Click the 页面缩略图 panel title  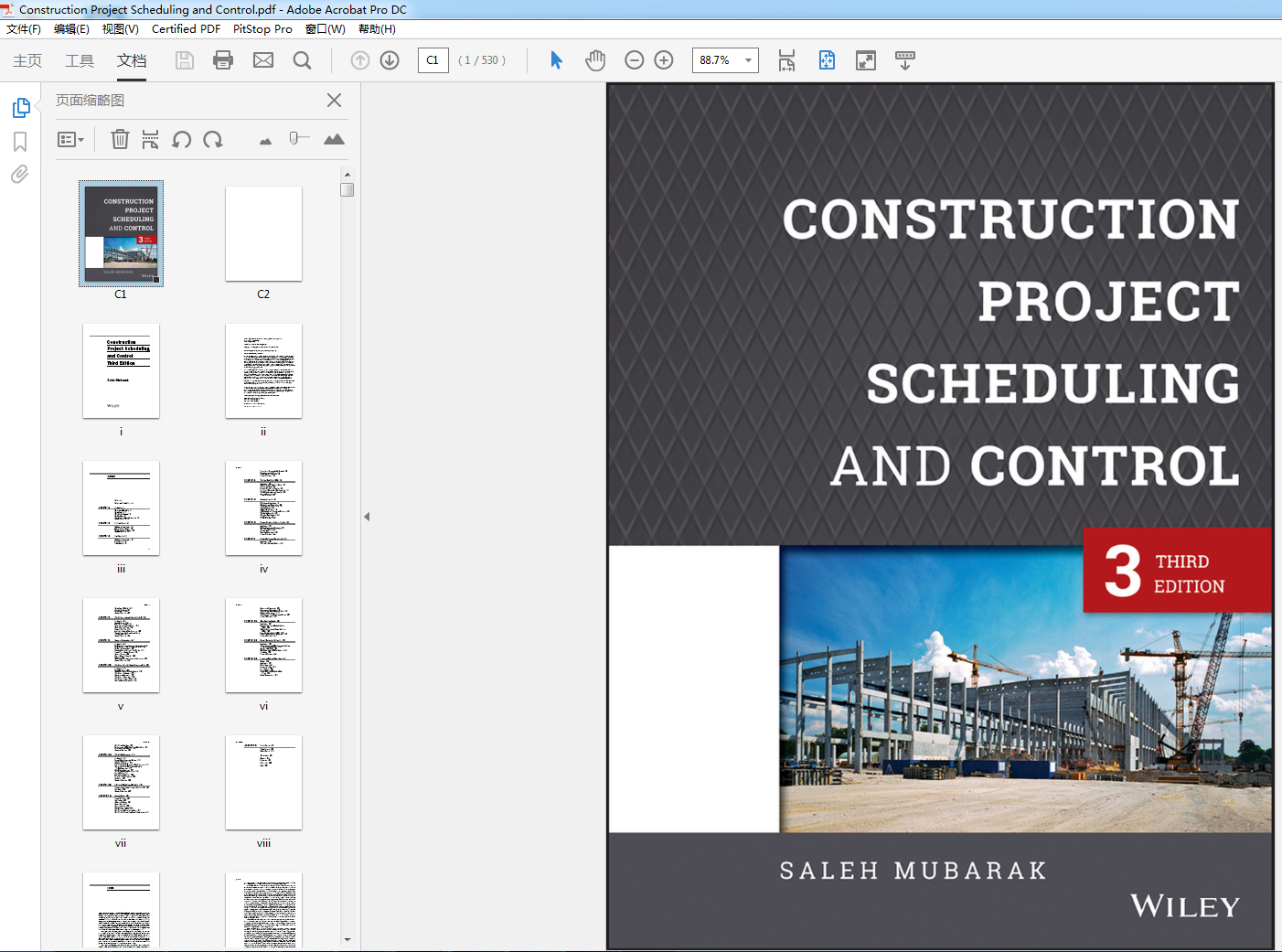pyautogui.click(x=90, y=101)
